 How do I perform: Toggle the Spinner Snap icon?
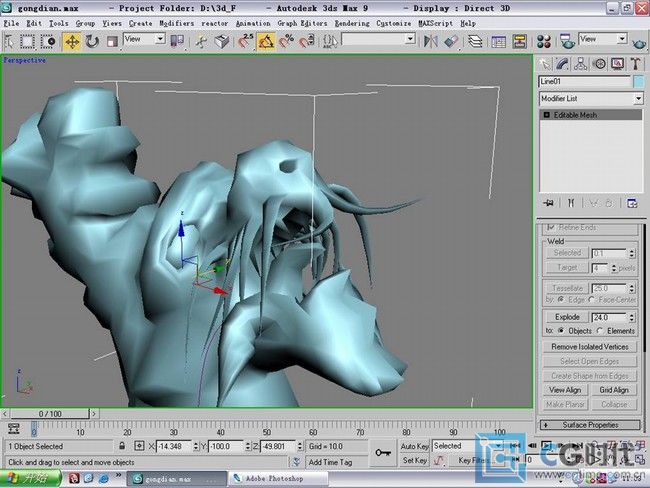[307, 41]
